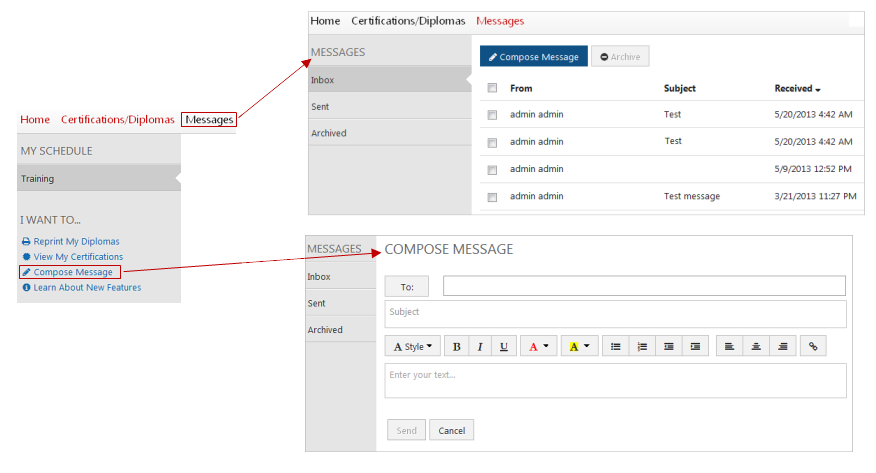This screenshot has width=876, height=473.
Task: Select the Test message checkbox
Action: point(492,197)
